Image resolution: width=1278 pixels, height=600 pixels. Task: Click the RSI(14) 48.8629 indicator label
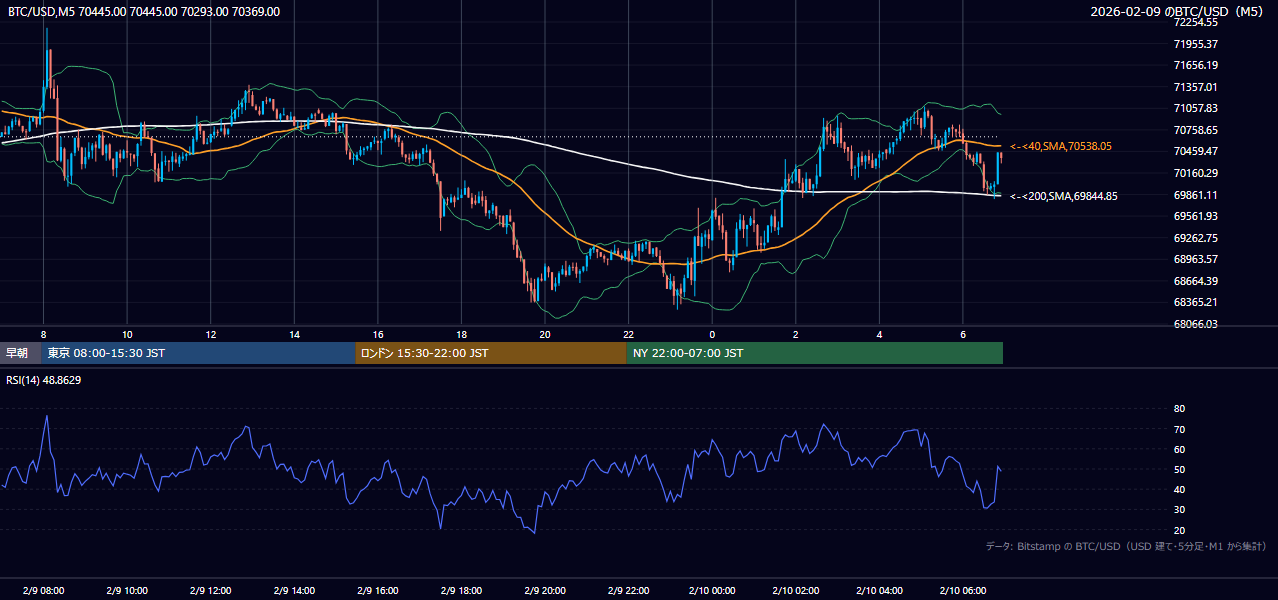[42, 380]
